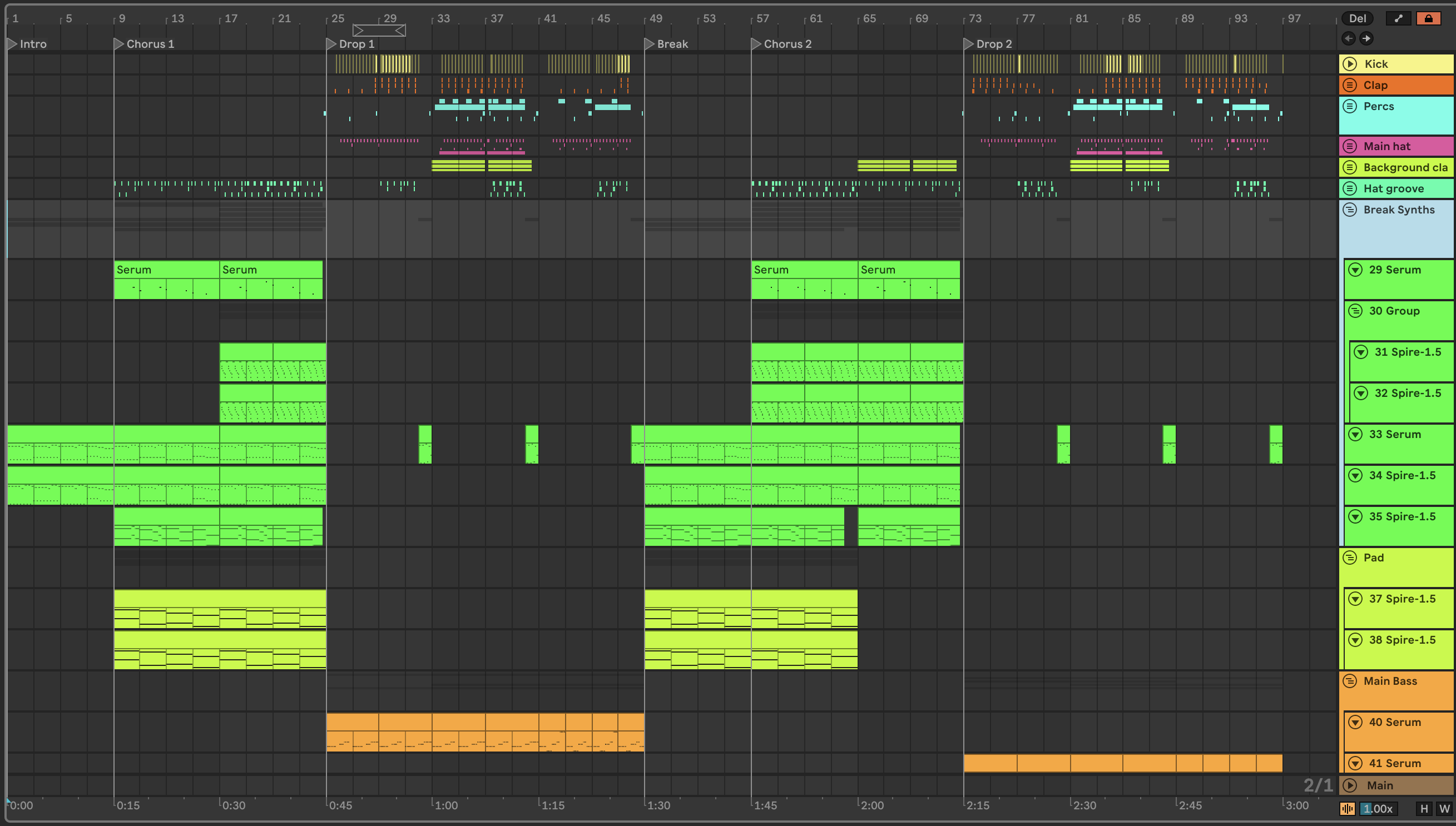Jump to previous locator arrow

coord(1349,38)
